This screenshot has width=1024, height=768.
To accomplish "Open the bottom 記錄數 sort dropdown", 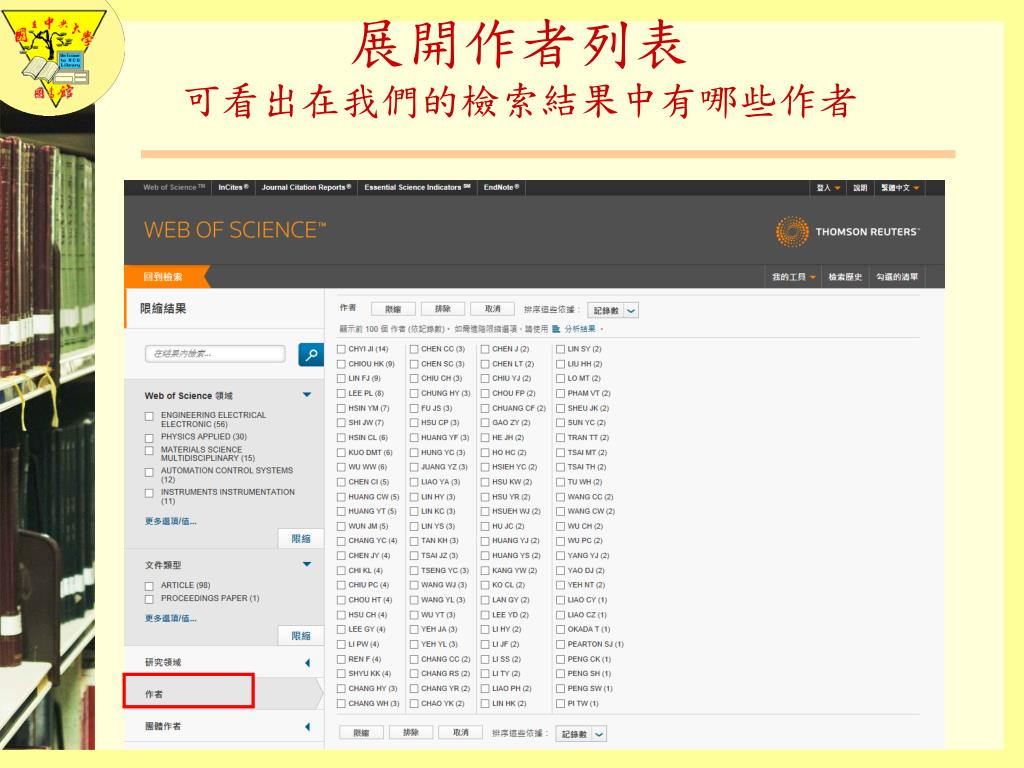I will (581, 734).
